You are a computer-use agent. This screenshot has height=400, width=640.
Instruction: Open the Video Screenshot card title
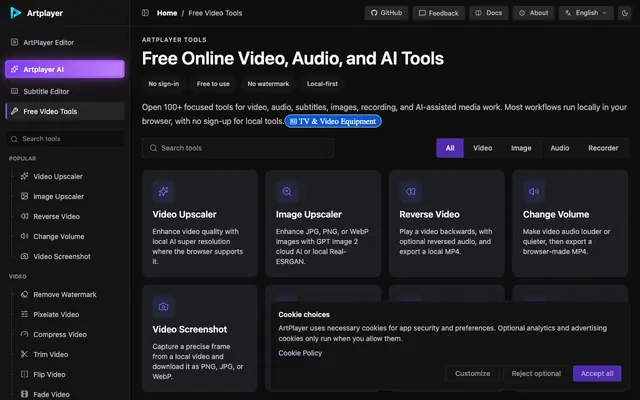pos(190,329)
